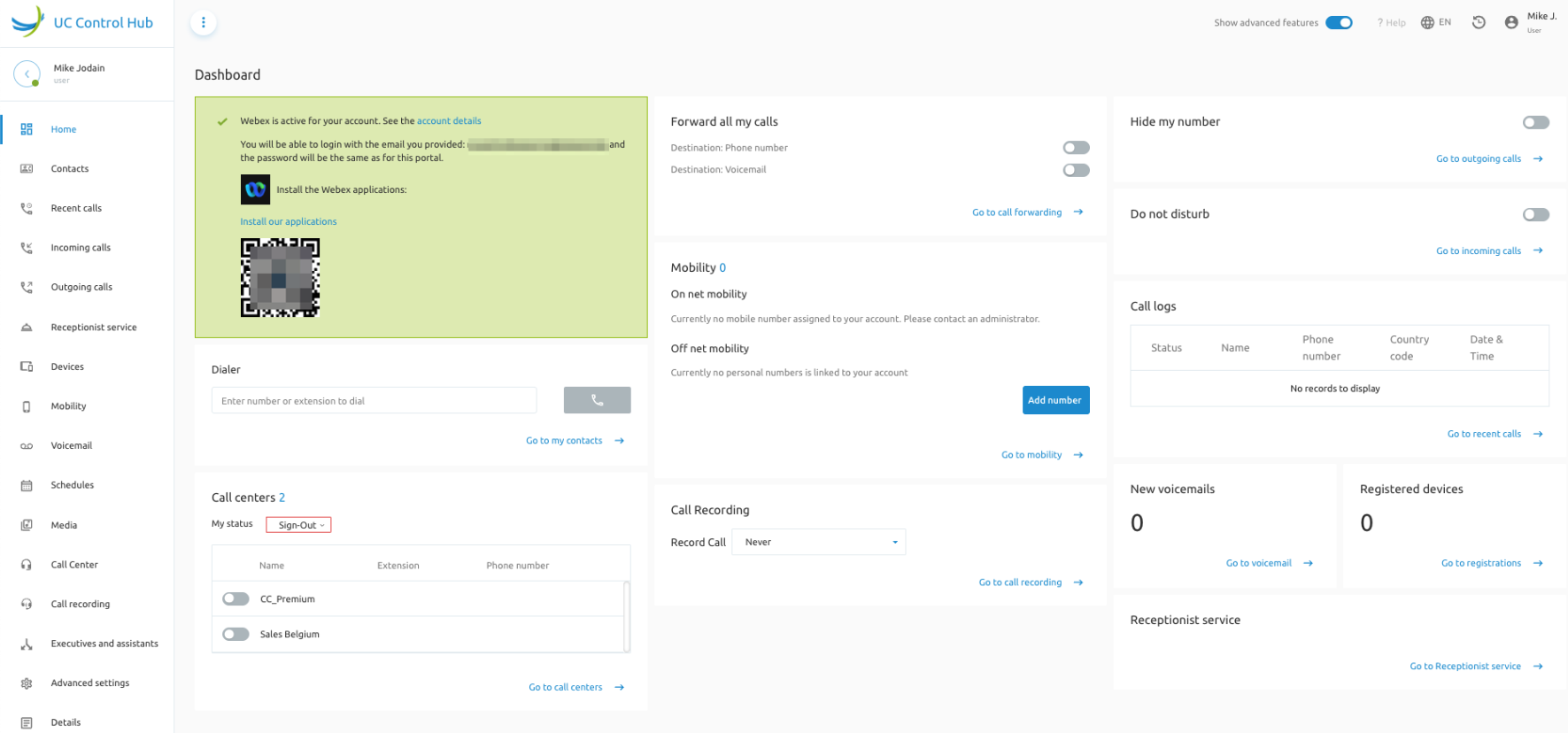Open Advanced settings in the sidebar
The height and width of the screenshot is (733, 1568).
pos(90,683)
